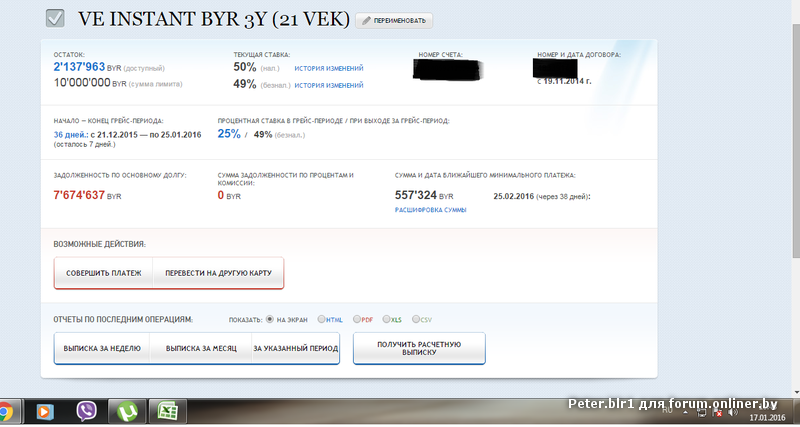Click the VE INSTANT BYR 3Y title
The height and width of the screenshot is (427, 800).
(214, 19)
